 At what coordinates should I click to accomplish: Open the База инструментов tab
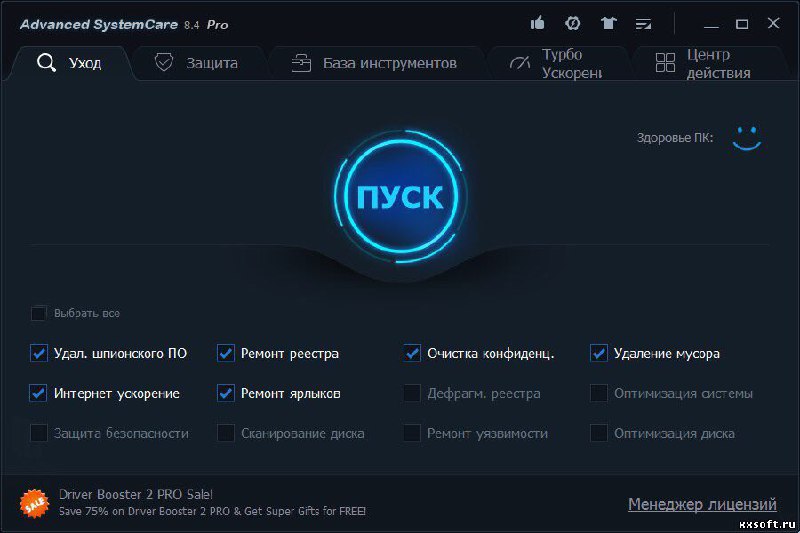(x=374, y=63)
